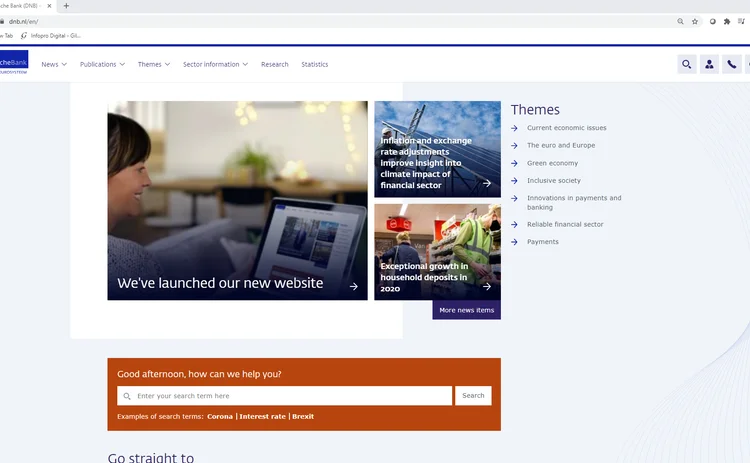Expand the Themes dropdown menu
The height and width of the screenshot is (463, 750).
(154, 64)
